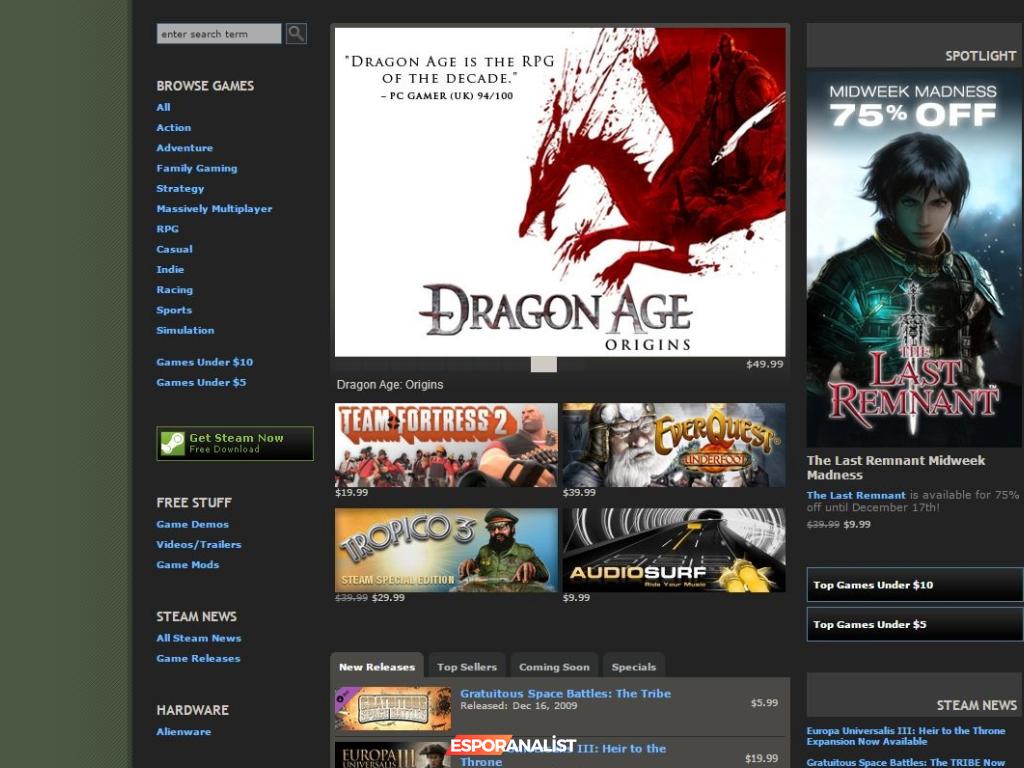The width and height of the screenshot is (1024, 768).
Task: Browse the Massively Multiplayer games category
Action: coord(214,209)
